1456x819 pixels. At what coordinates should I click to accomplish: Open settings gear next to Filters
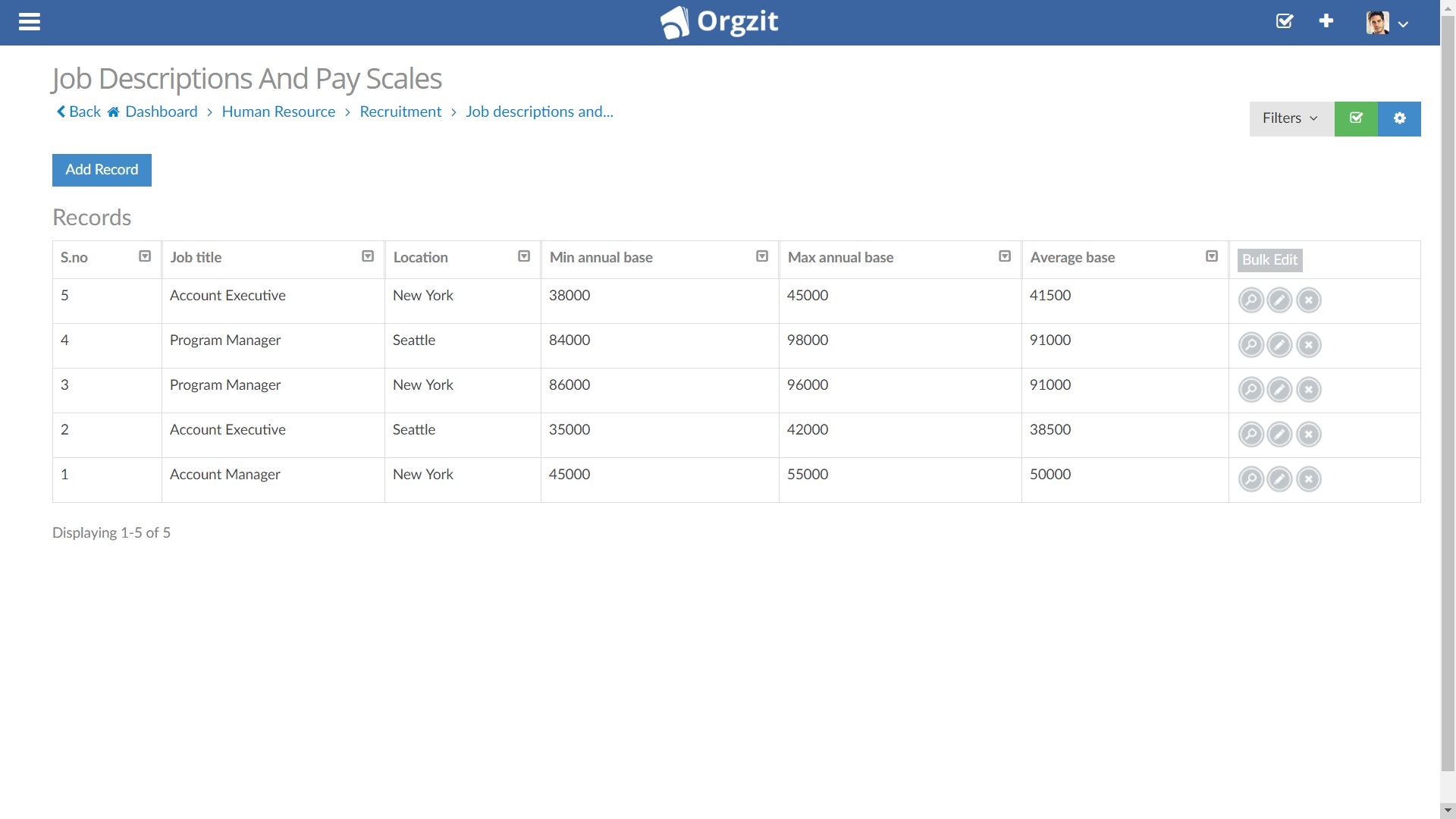tap(1399, 118)
